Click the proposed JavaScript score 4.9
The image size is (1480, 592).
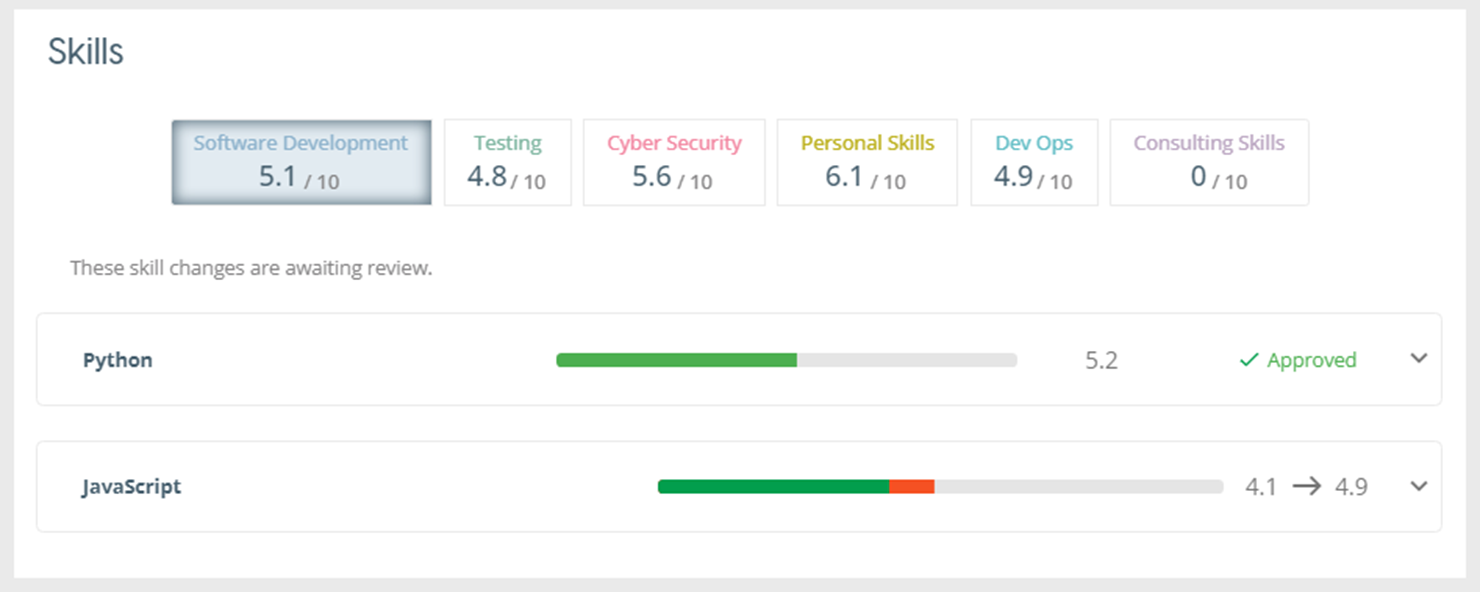click(1351, 487)
